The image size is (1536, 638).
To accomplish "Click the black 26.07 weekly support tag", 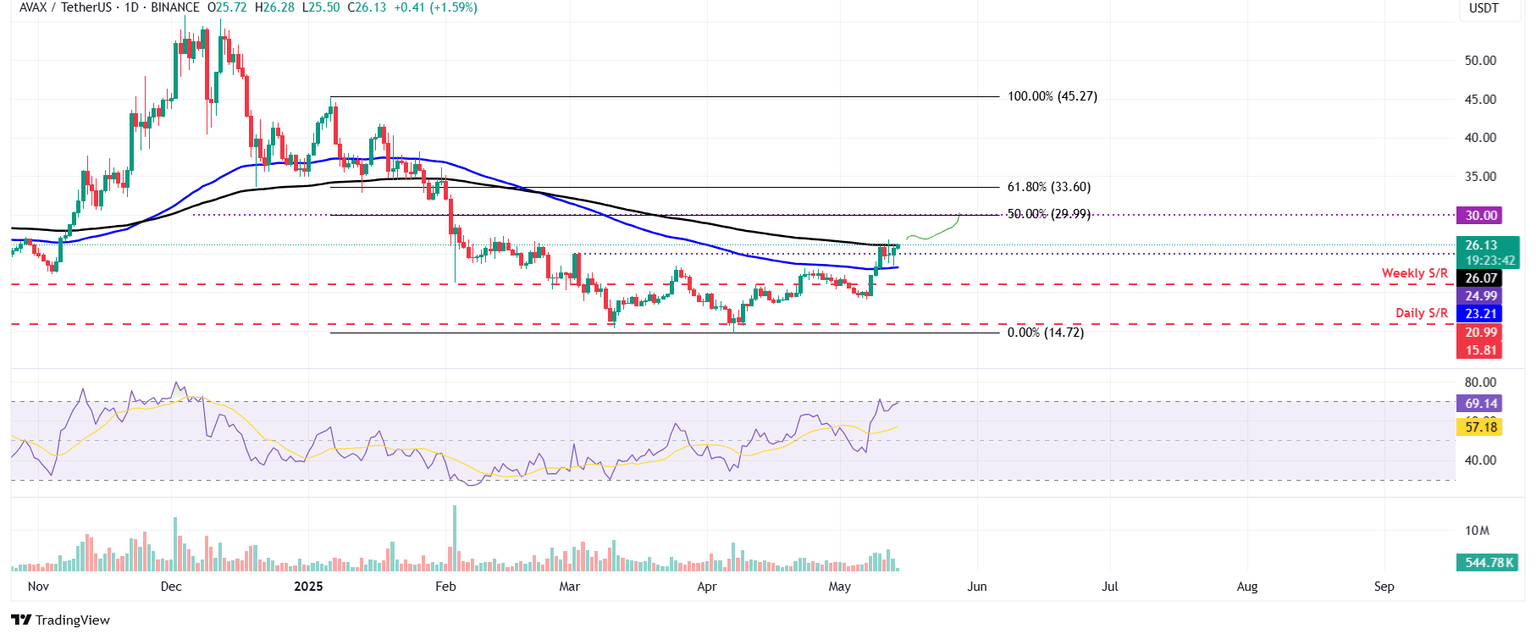I will pyautogui.click(x=1479, y=278).
